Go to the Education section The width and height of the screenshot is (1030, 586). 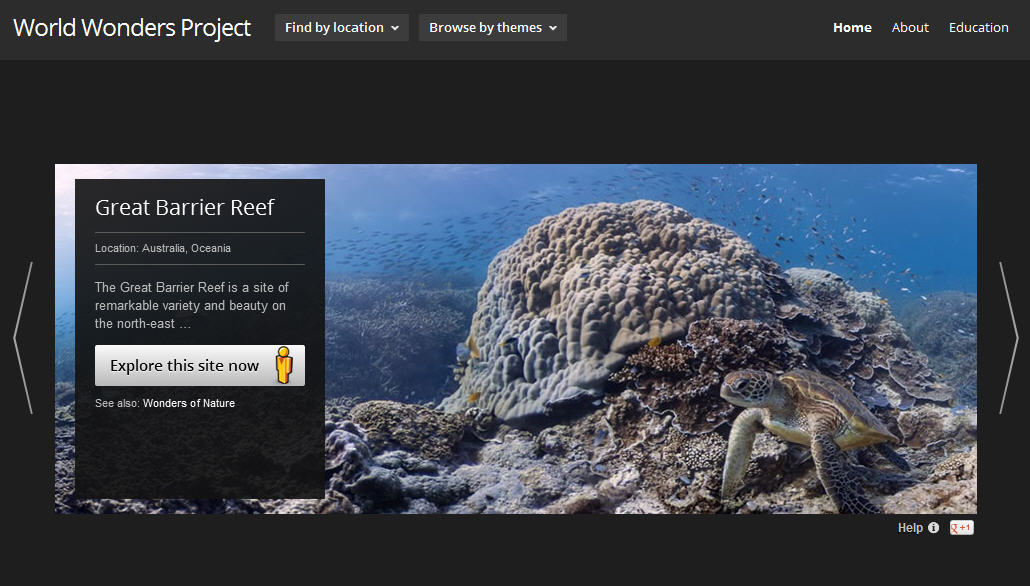point(978,28)
